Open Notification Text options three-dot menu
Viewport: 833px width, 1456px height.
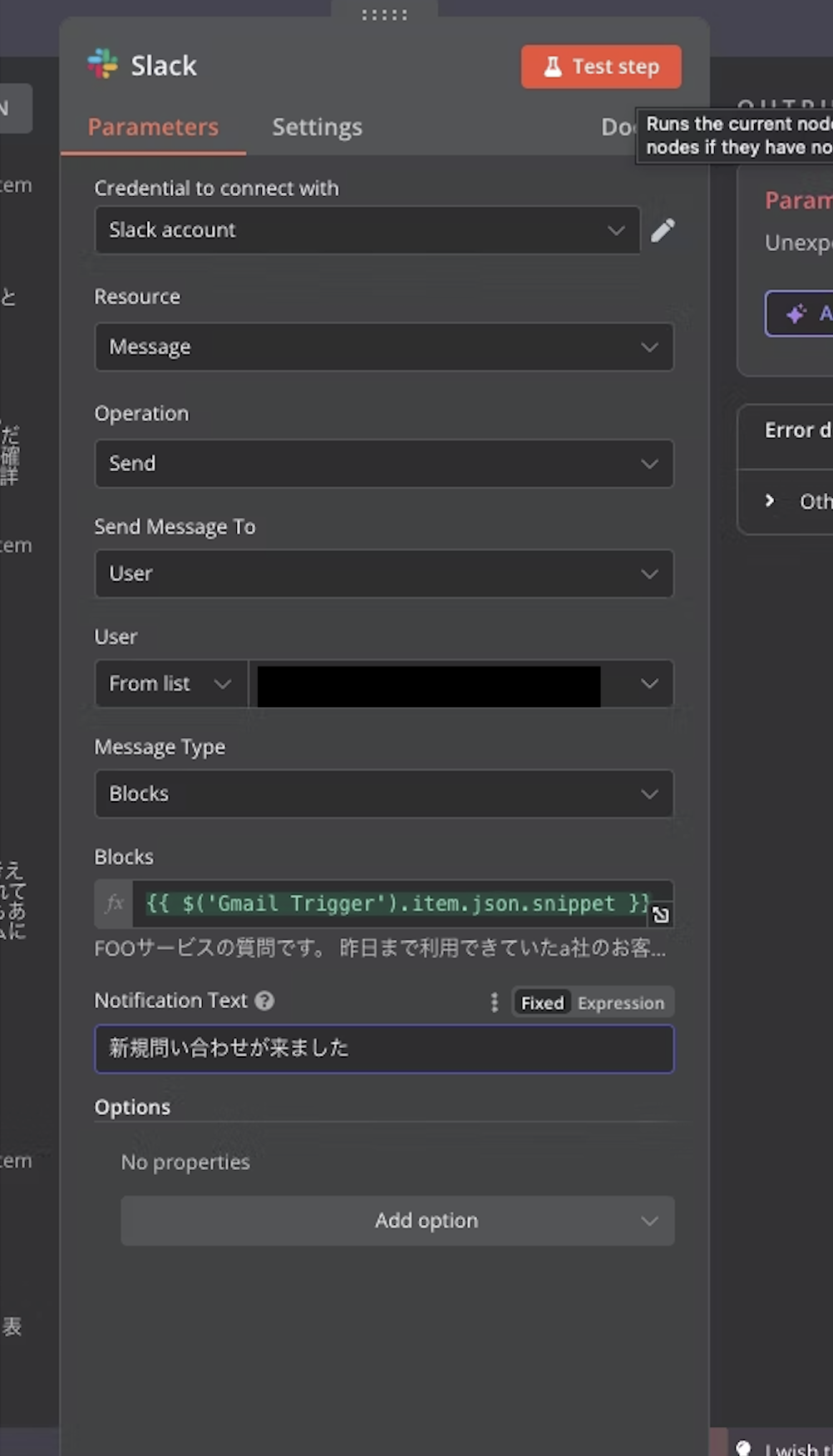(495, 1002)
